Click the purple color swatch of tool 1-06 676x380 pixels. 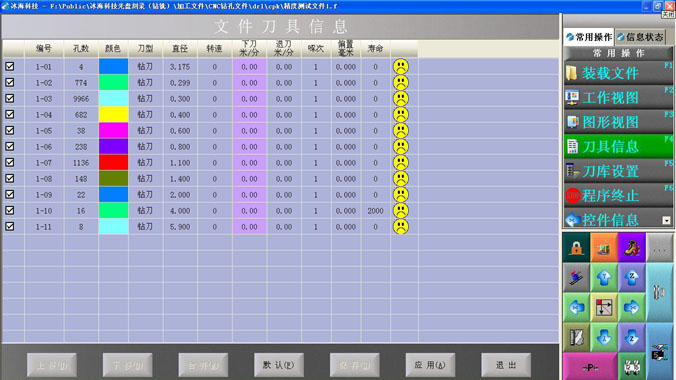coord(113,146)
